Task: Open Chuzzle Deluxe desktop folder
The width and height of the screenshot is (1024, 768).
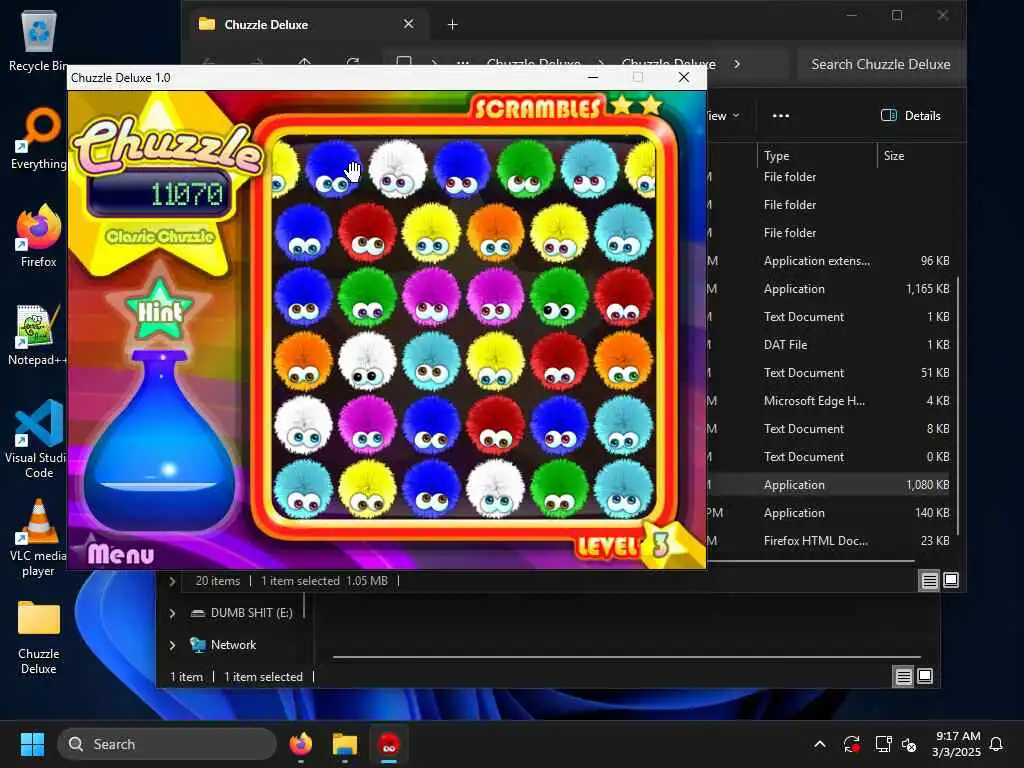Action: 39,637
